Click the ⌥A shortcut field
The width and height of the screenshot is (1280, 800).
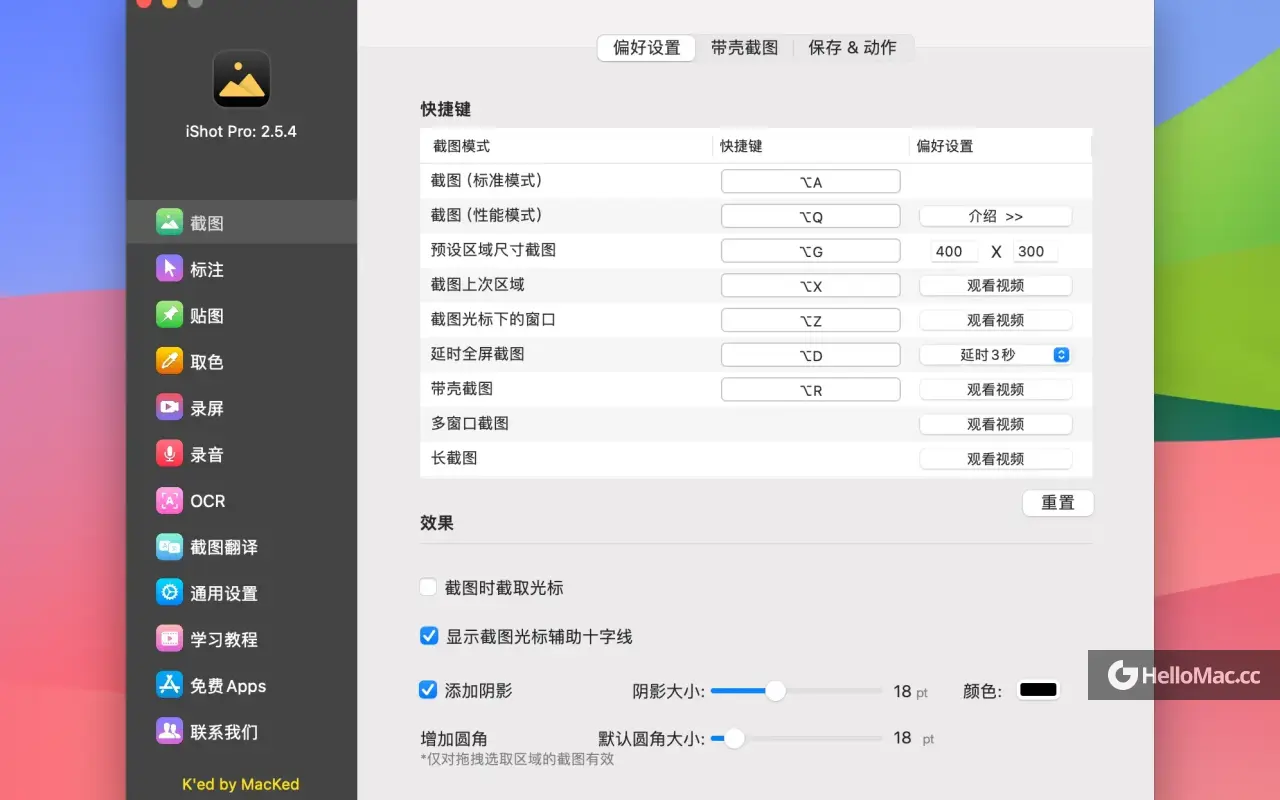click(x=811, y=182)
